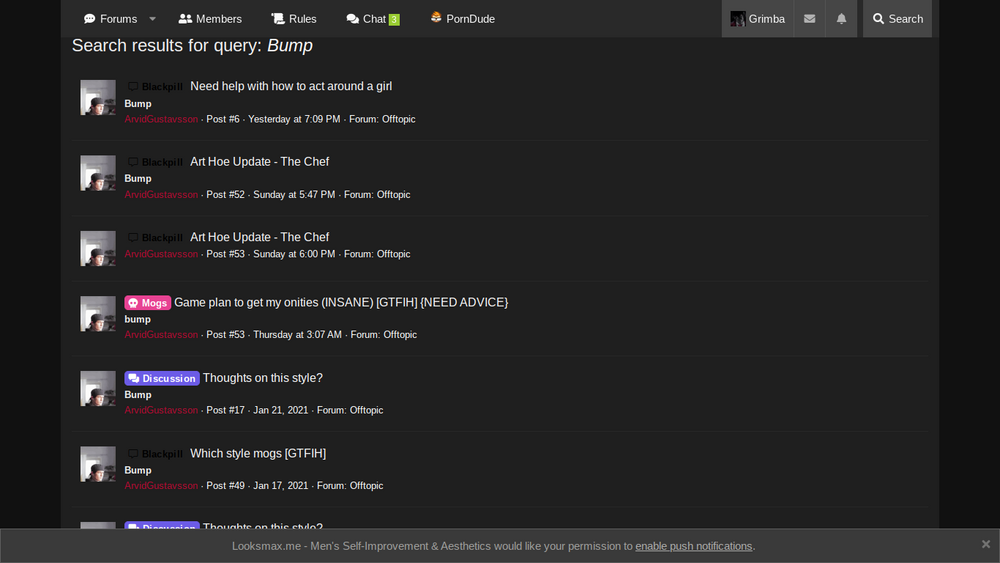Click the 'Sunday at 5:47 PM' timestamp
Screen dimensions: 1000x563
pyautogui.click(x=294, y=194)
